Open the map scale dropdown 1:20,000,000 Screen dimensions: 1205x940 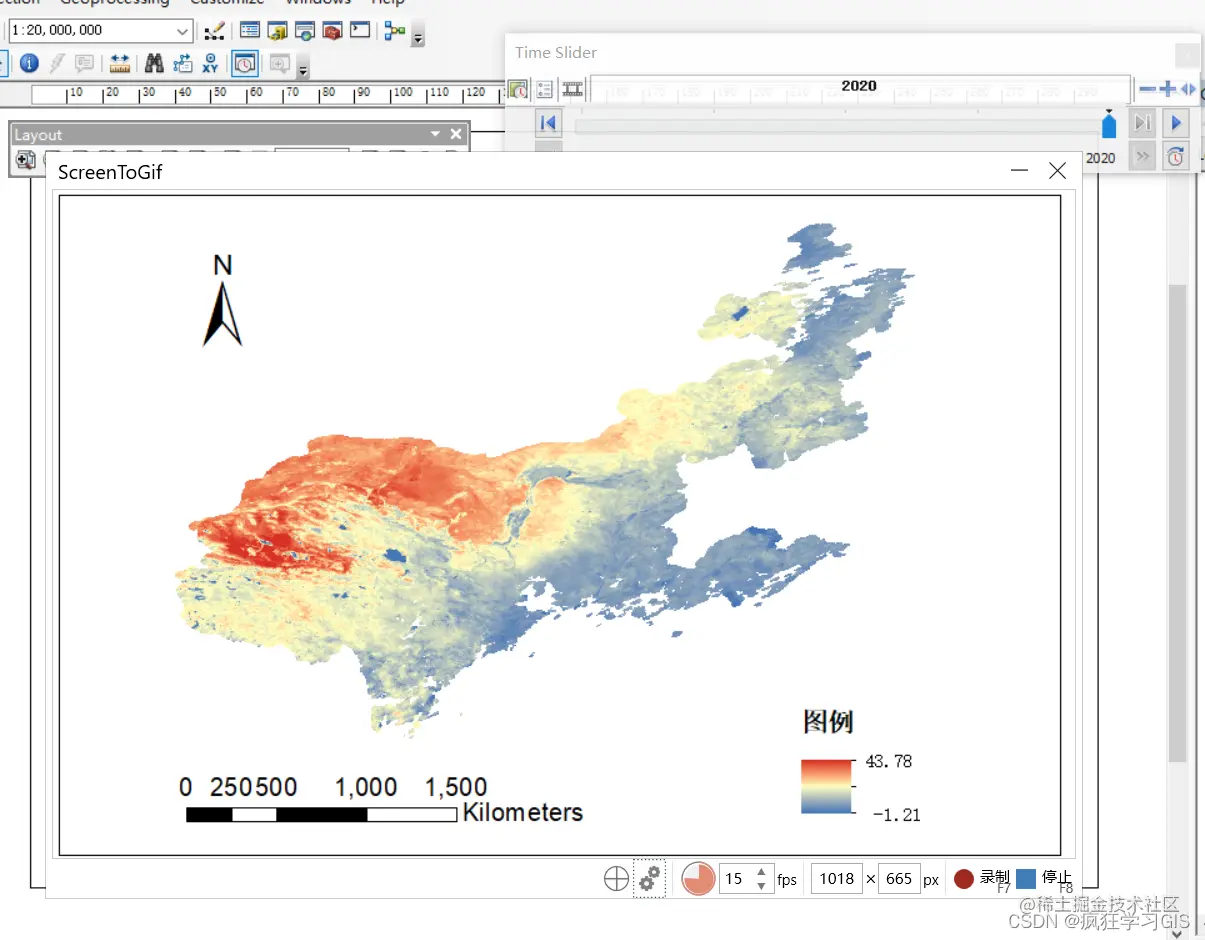coord(183,31)
